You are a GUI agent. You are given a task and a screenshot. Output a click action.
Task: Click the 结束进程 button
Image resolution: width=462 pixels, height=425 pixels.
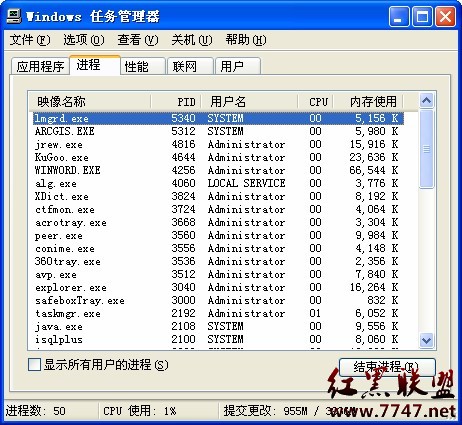click(387, 367)
